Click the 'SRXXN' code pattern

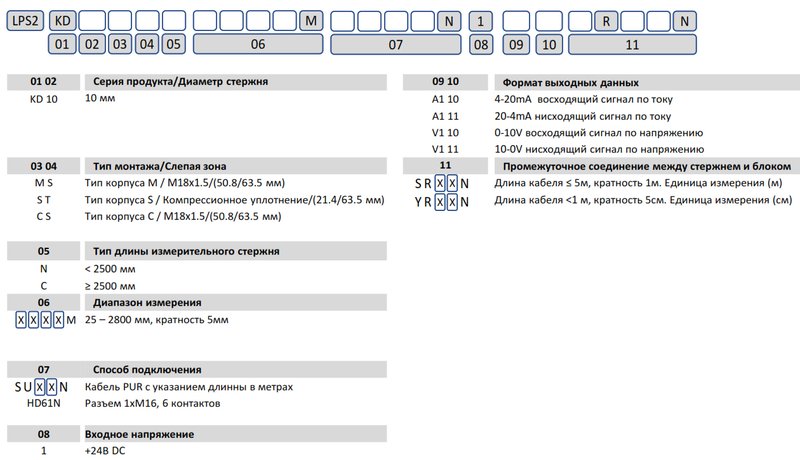coord(442,184)
